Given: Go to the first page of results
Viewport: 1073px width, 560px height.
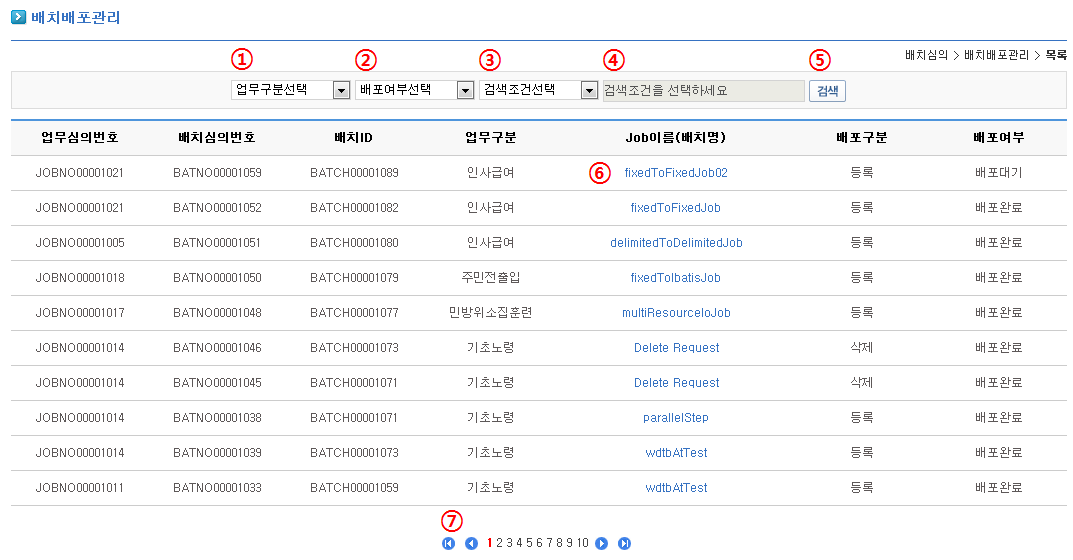Looking at the screenshot, I should (x=448, y=543).
